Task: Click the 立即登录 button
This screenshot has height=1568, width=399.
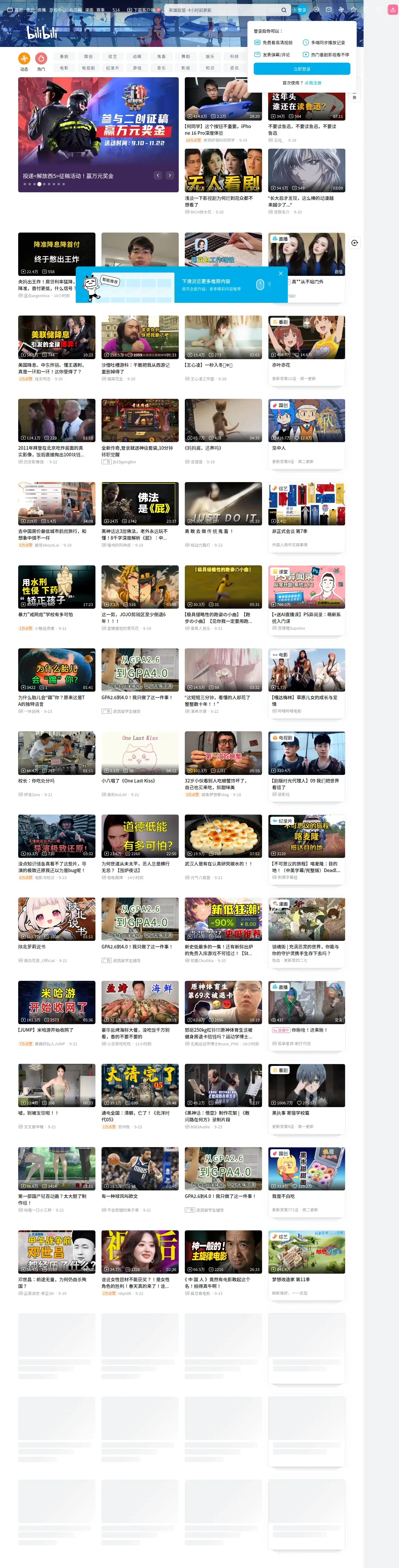Action: (301, 69)
